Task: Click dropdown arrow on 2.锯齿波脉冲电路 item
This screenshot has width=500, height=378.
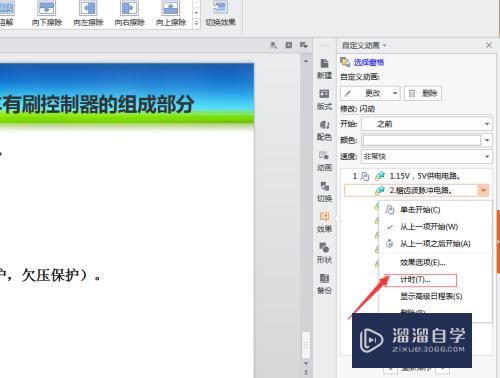Action: [x=483, y=190]
